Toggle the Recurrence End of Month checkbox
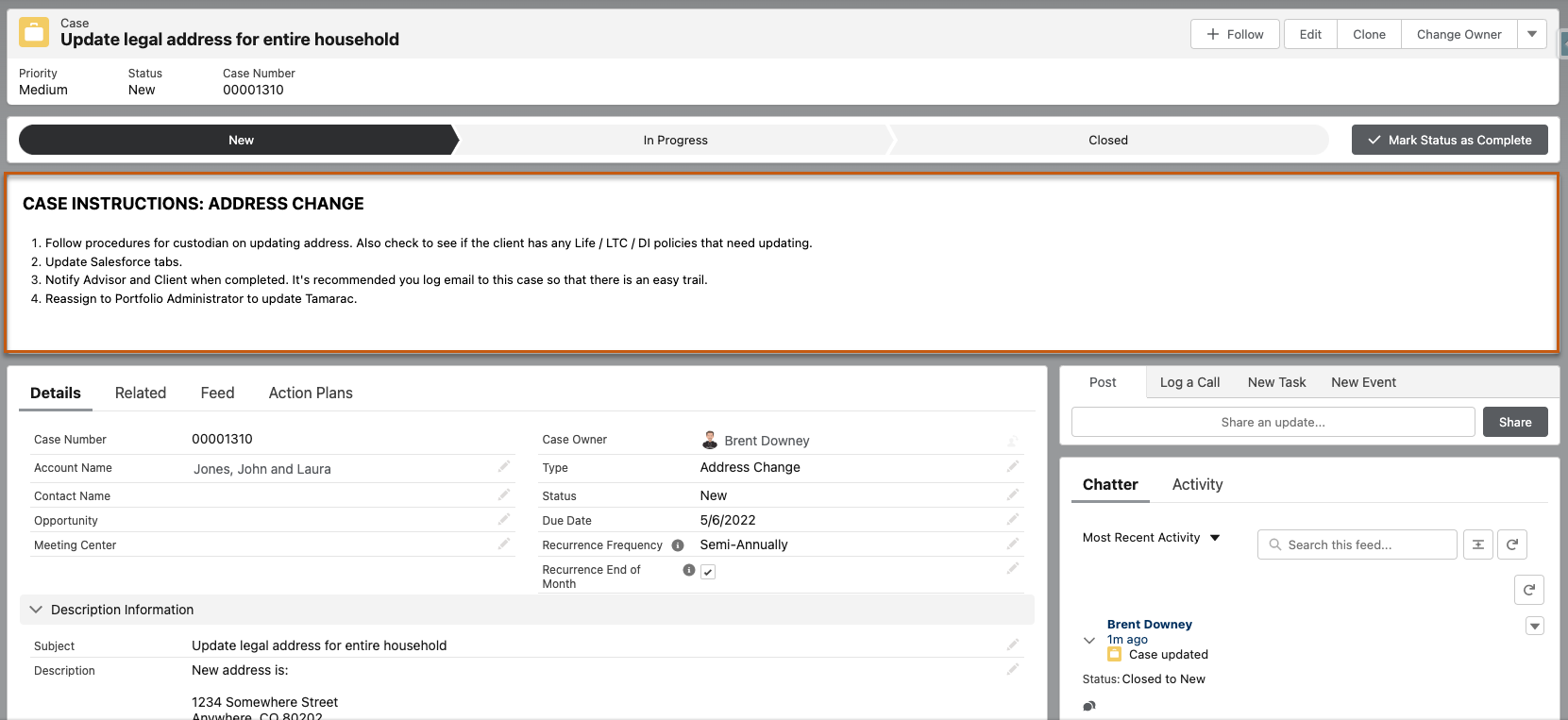This screenshot has height=720, width=1568. click(708, 572)
